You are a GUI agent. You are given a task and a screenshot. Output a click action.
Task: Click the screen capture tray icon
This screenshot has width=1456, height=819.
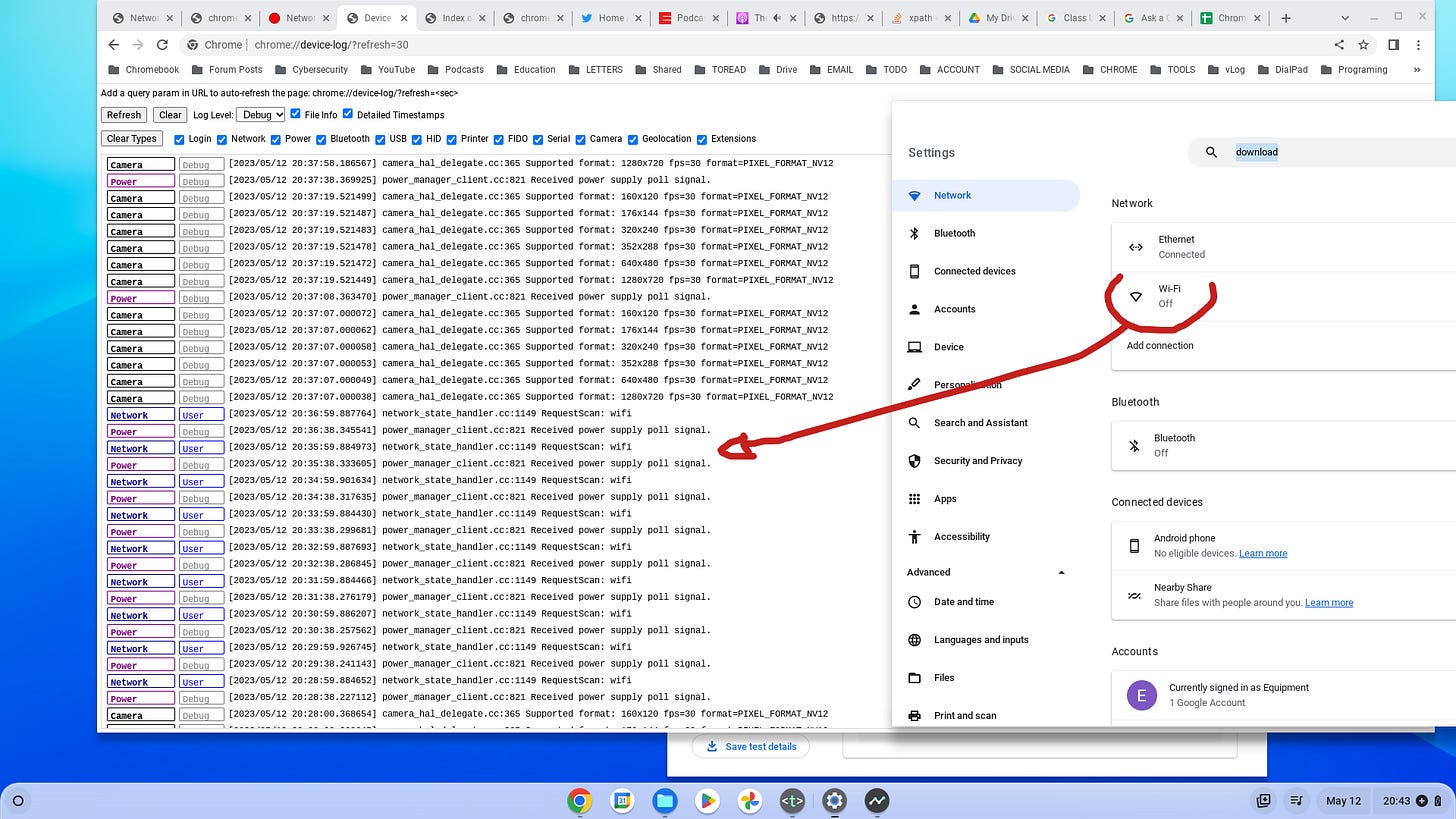point(1264,800)
